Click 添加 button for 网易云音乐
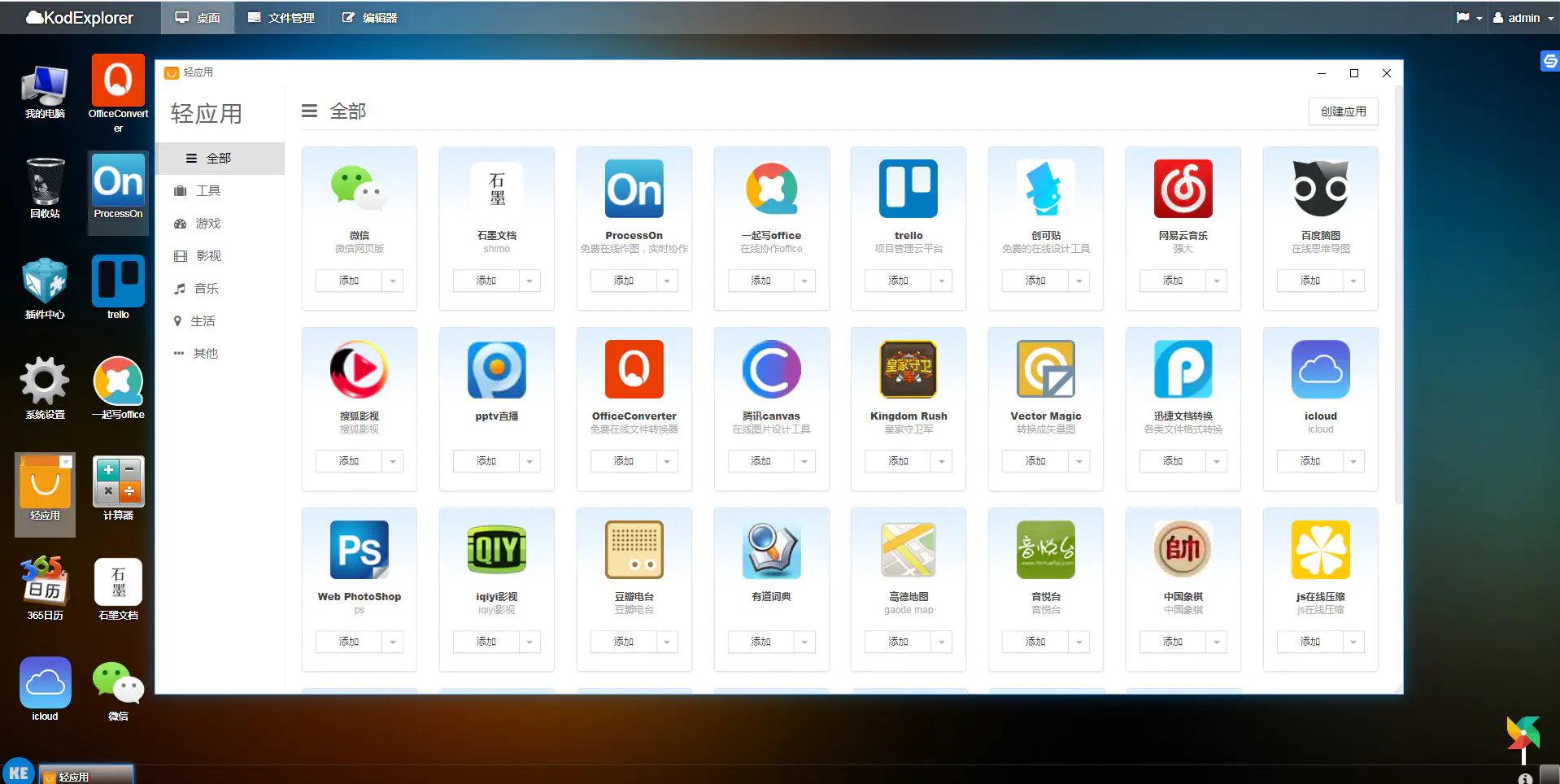This screenshot has height=784, width=1560. (x=1172, y=281)
